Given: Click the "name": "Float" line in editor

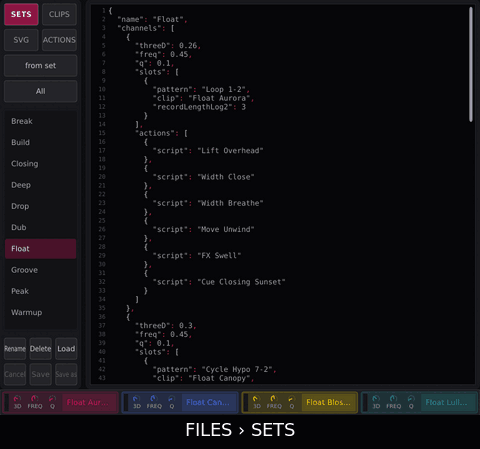Looking at the screenshot, I should coord(153,20).
